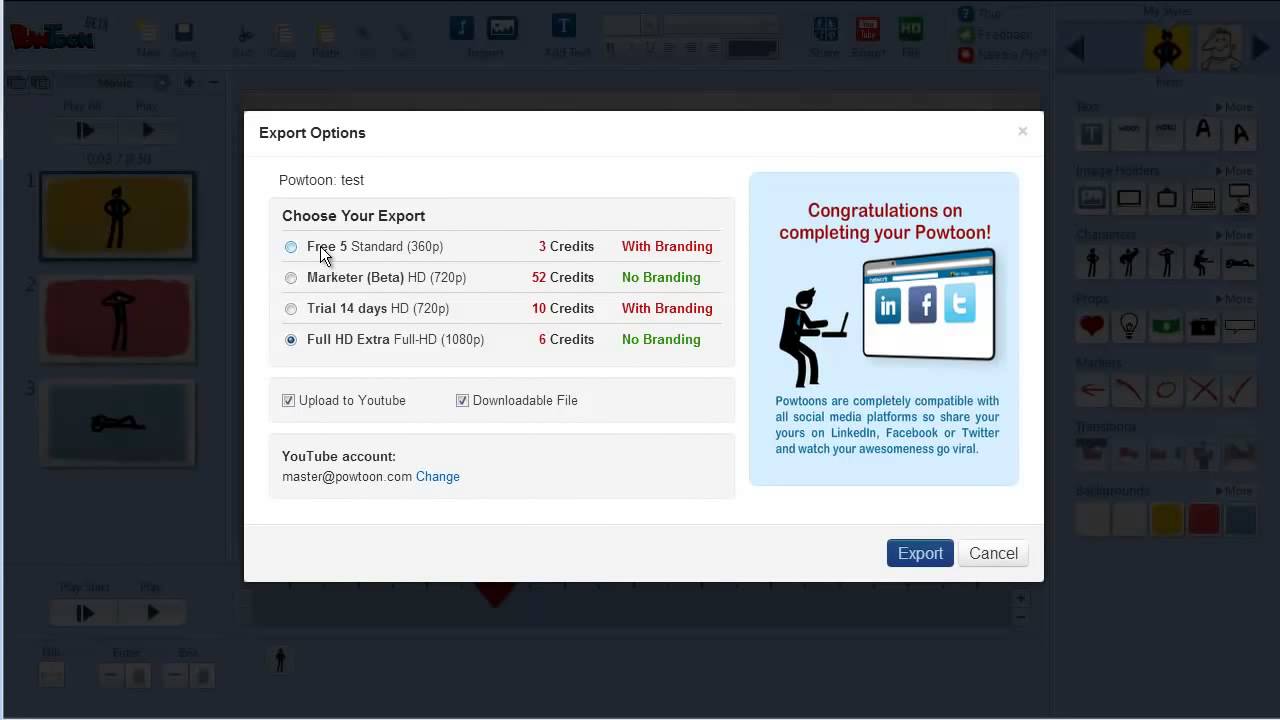Click the Cut scissors icon

tap(244, 35)
